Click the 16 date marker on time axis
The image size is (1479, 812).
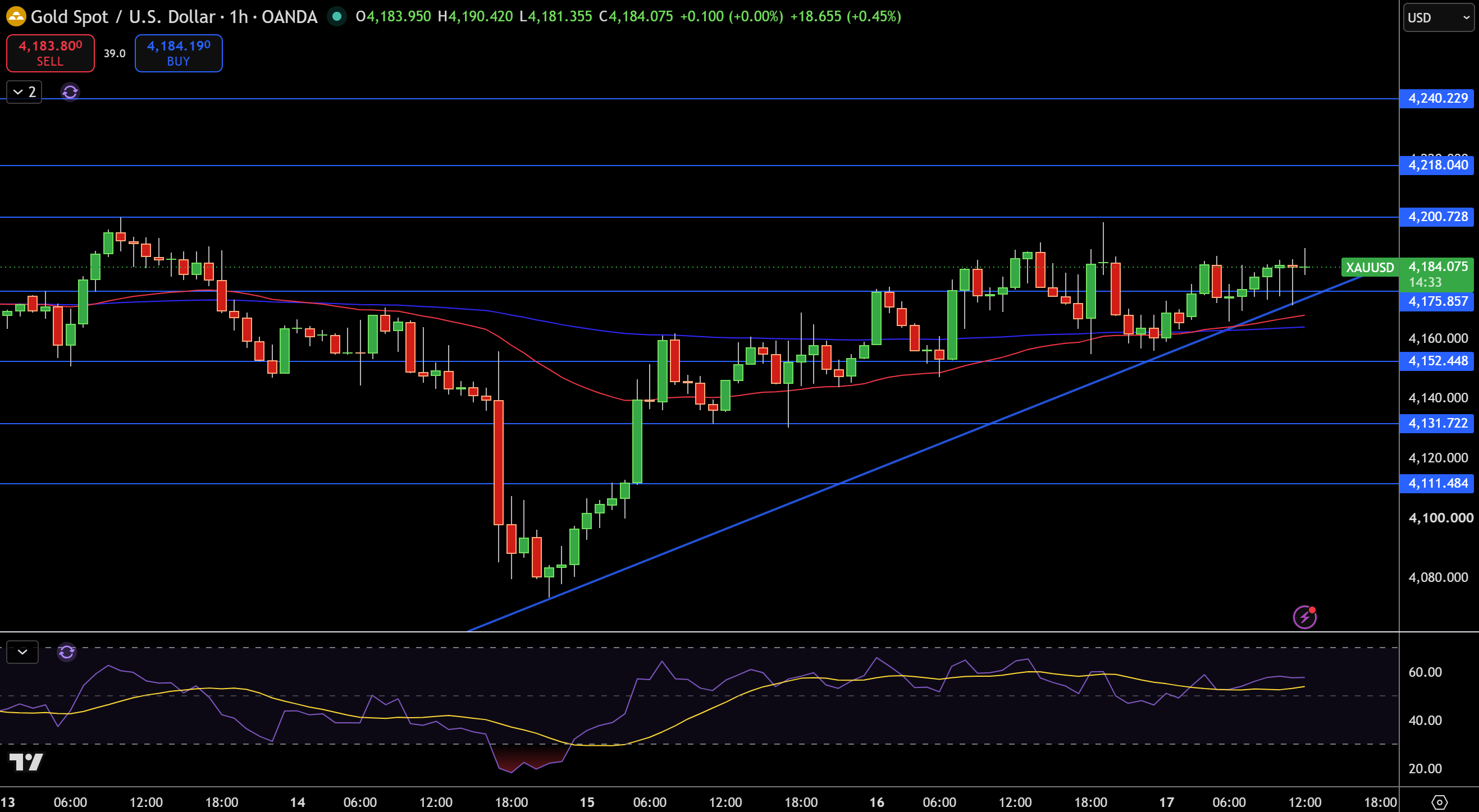(877, 802)
